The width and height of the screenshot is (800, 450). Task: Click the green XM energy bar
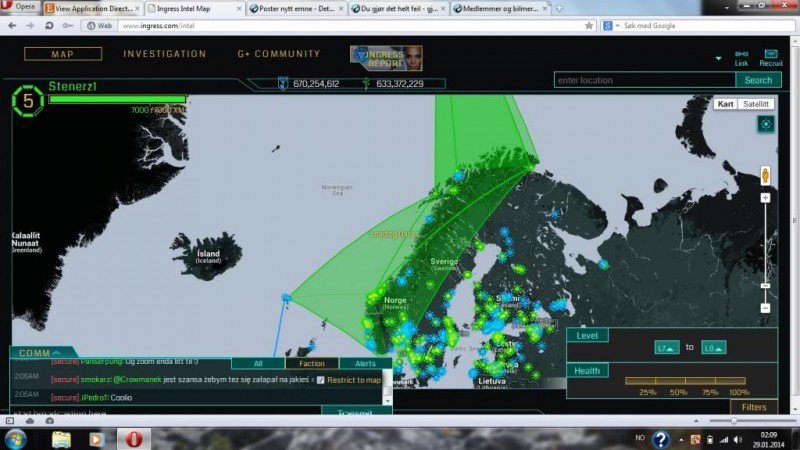pos(117,99)
